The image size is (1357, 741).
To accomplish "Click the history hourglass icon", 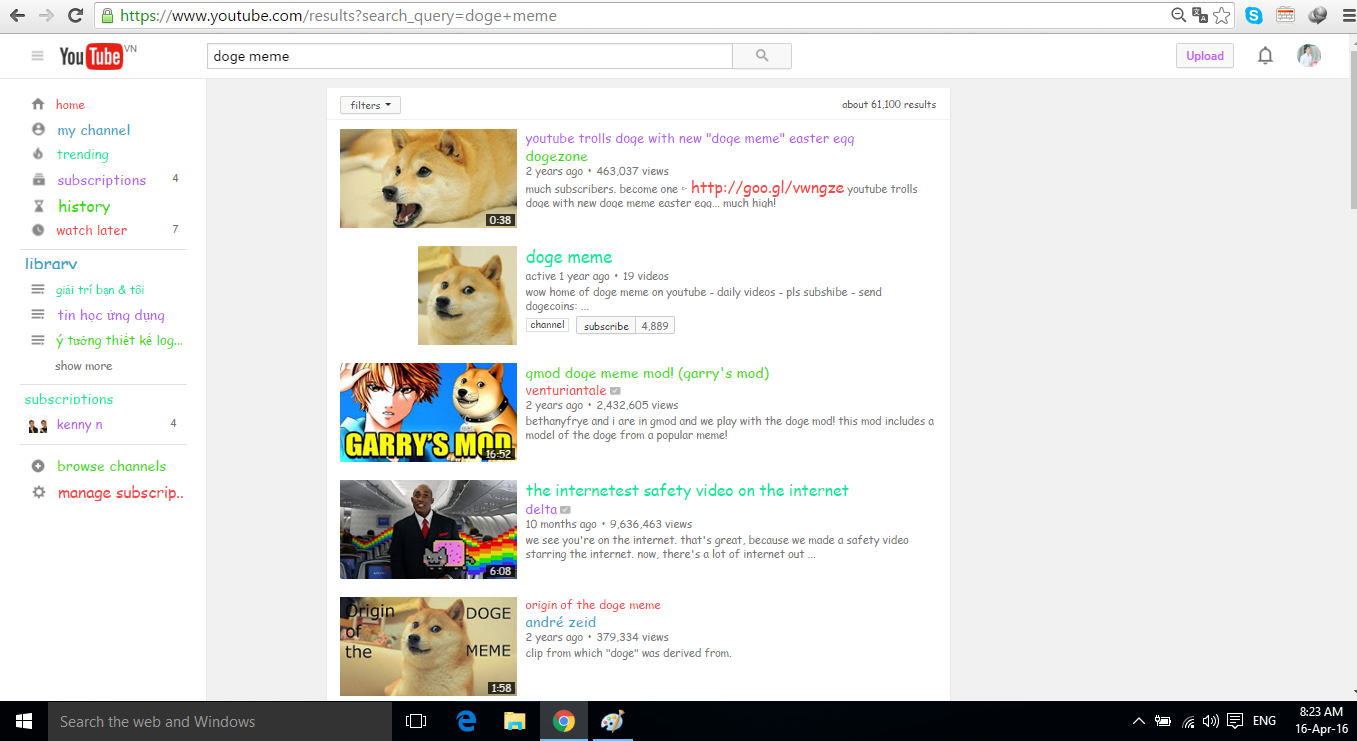I will 38,206.
